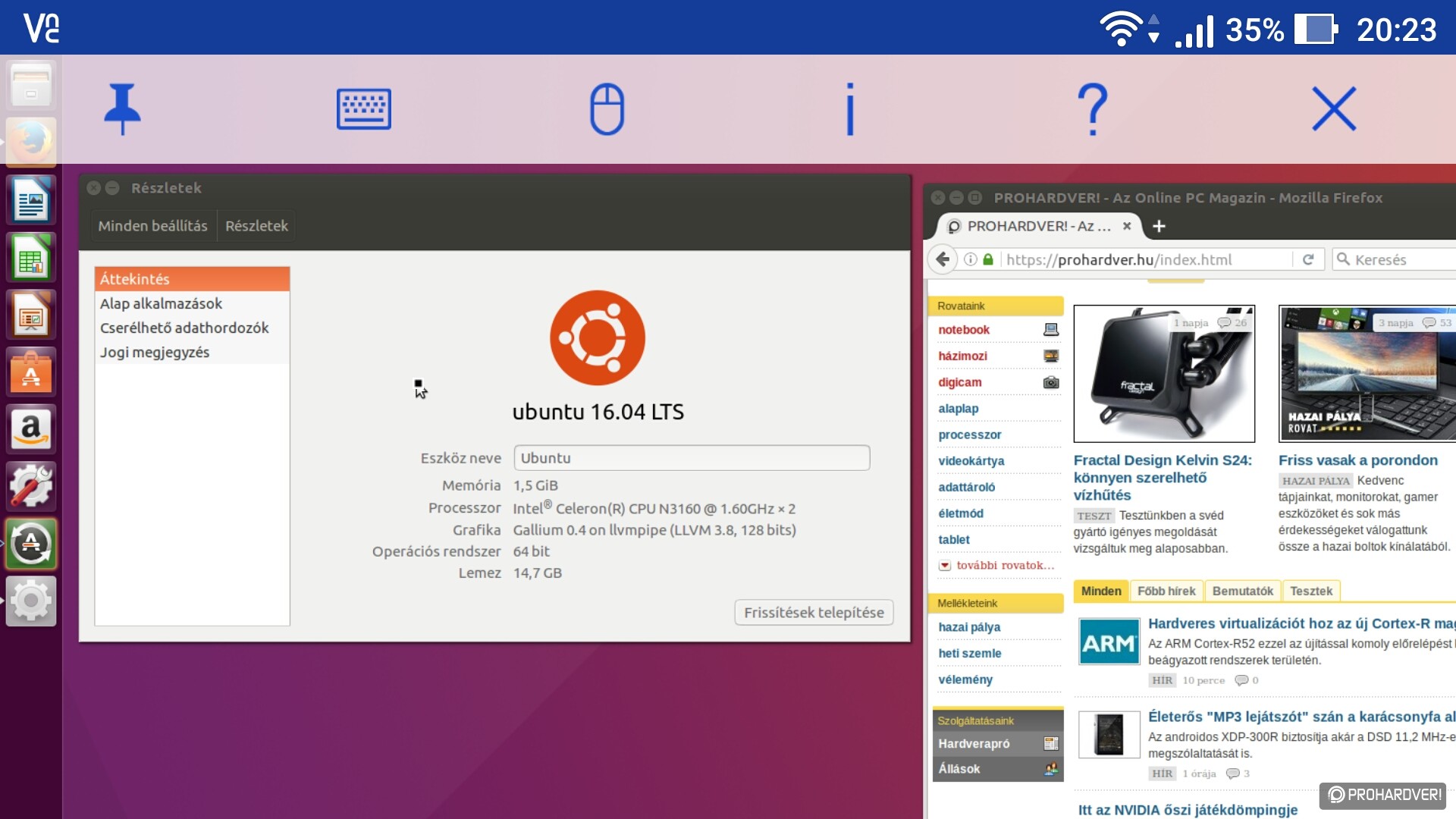The width and height of the screenshot is (1456, 819).
Task: Open a new Firefox tab
Action: [x=1159, y=226]
